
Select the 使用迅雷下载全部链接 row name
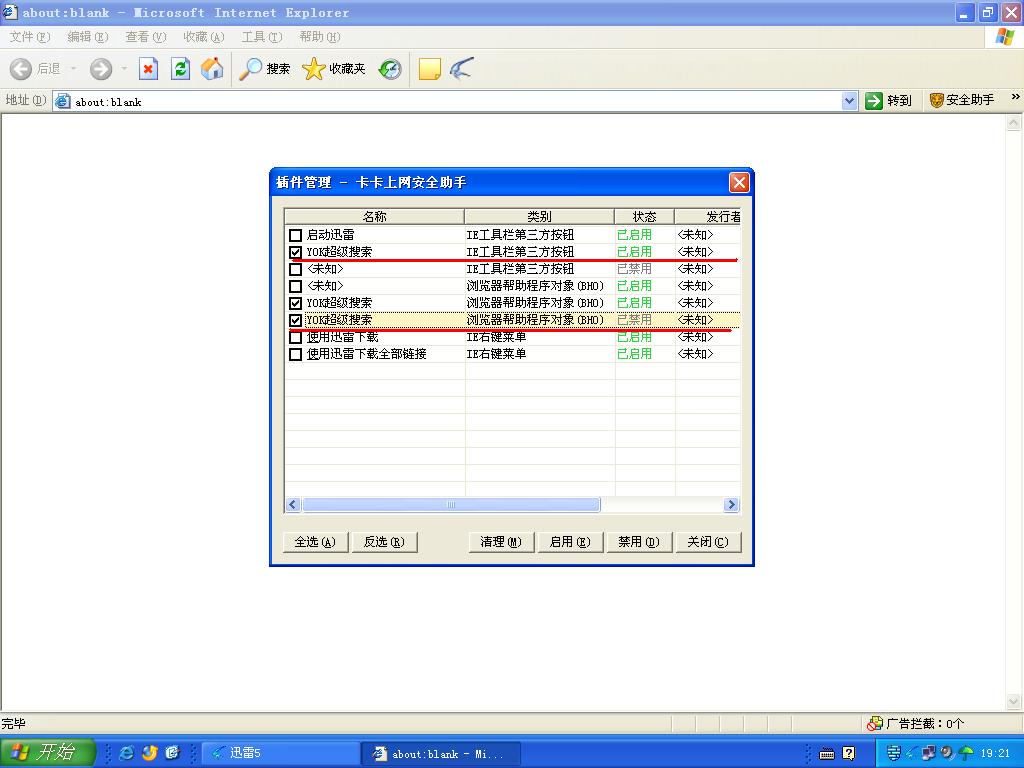366,354
